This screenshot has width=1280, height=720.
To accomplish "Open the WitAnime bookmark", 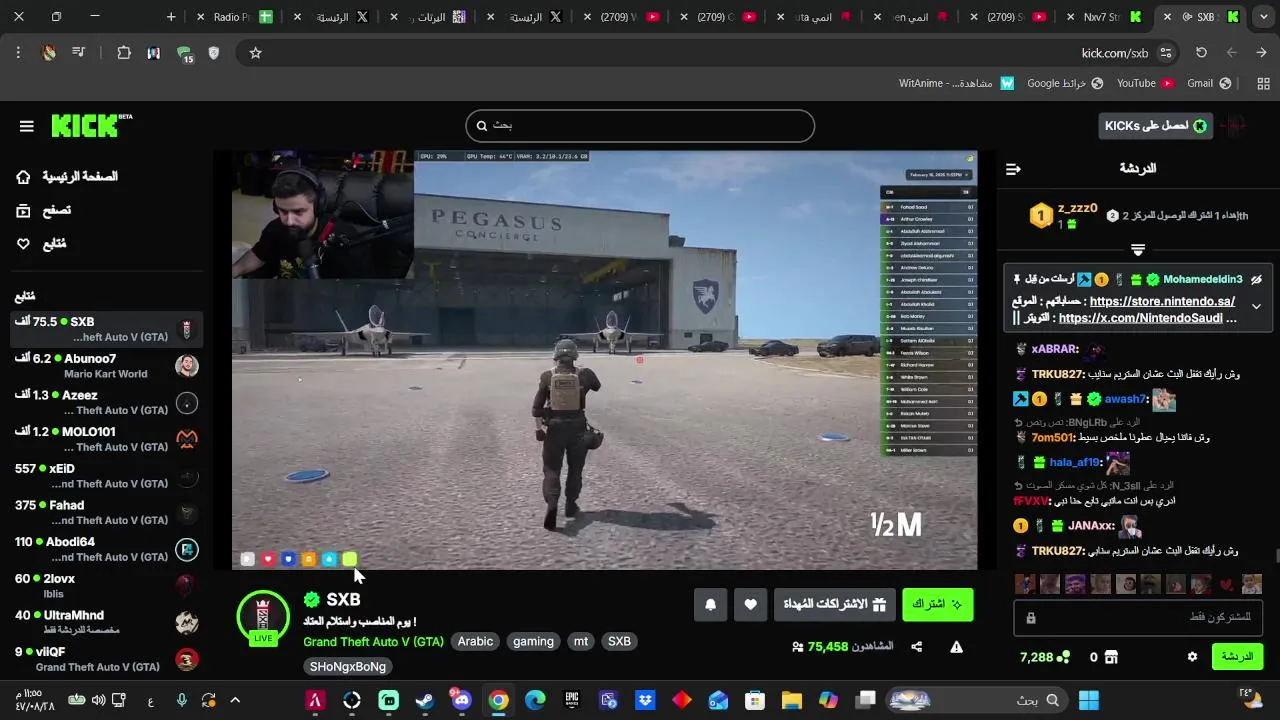I will 956,83.
